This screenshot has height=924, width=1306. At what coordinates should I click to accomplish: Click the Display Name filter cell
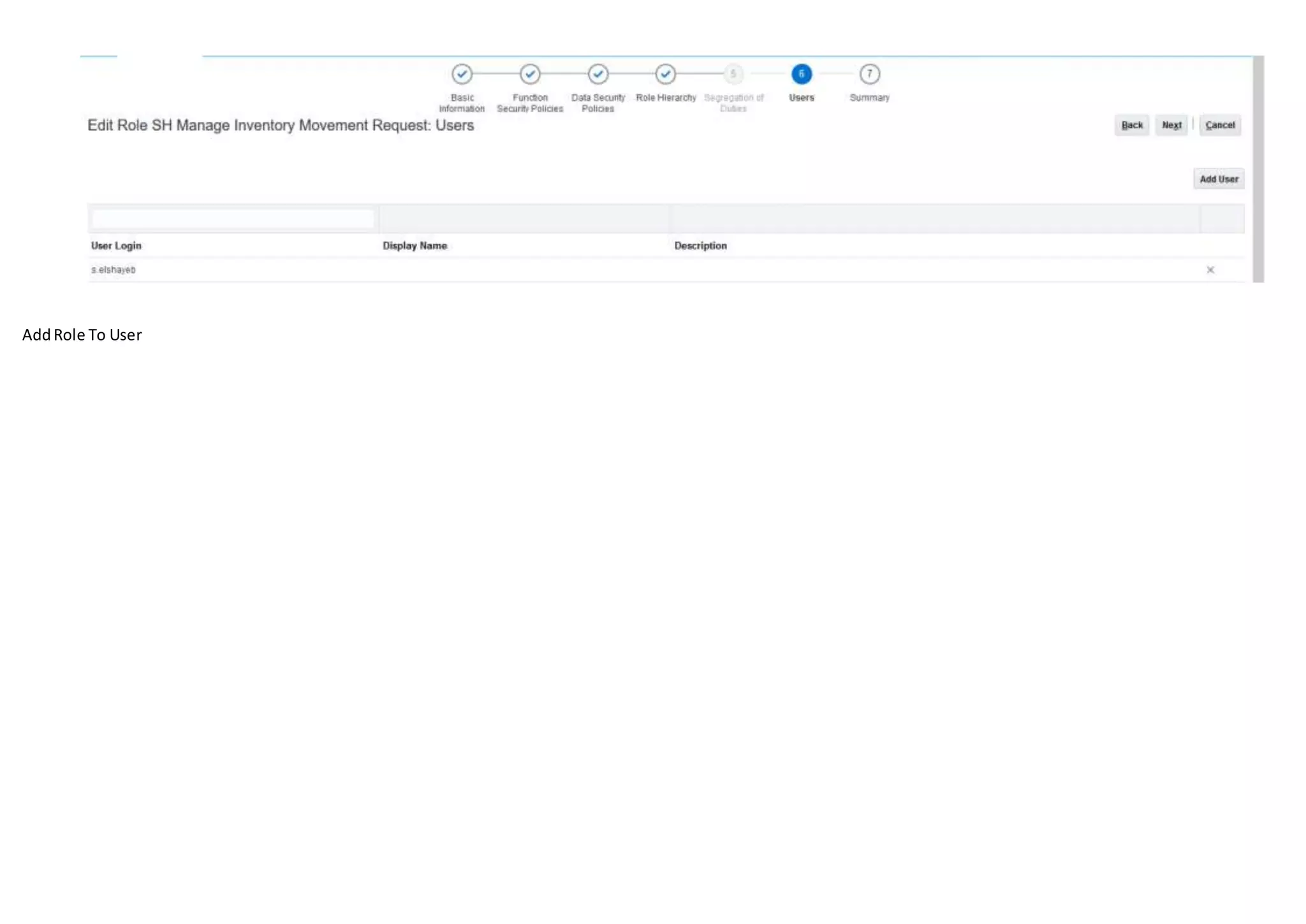tap(524, 219)
